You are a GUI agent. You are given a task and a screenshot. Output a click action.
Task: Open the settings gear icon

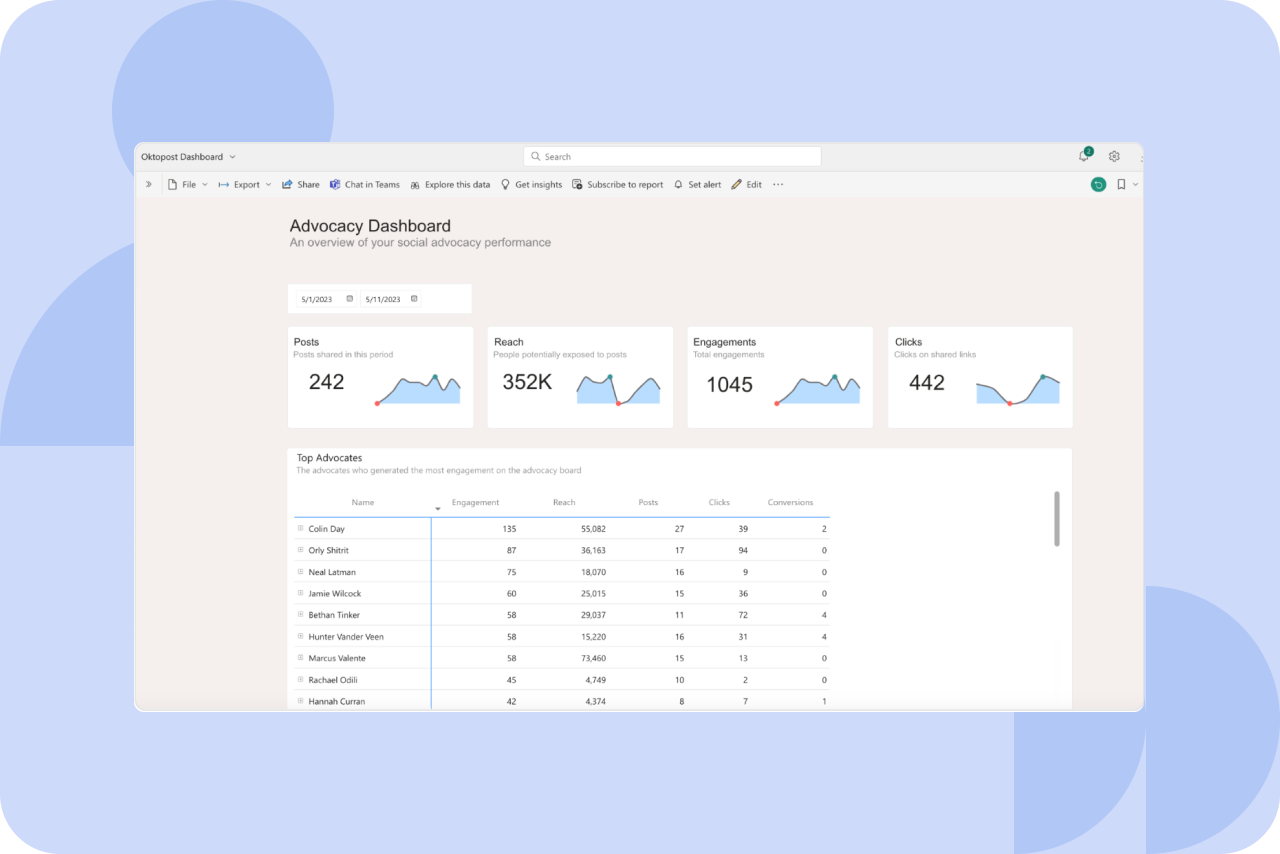tap(1114, 156)
